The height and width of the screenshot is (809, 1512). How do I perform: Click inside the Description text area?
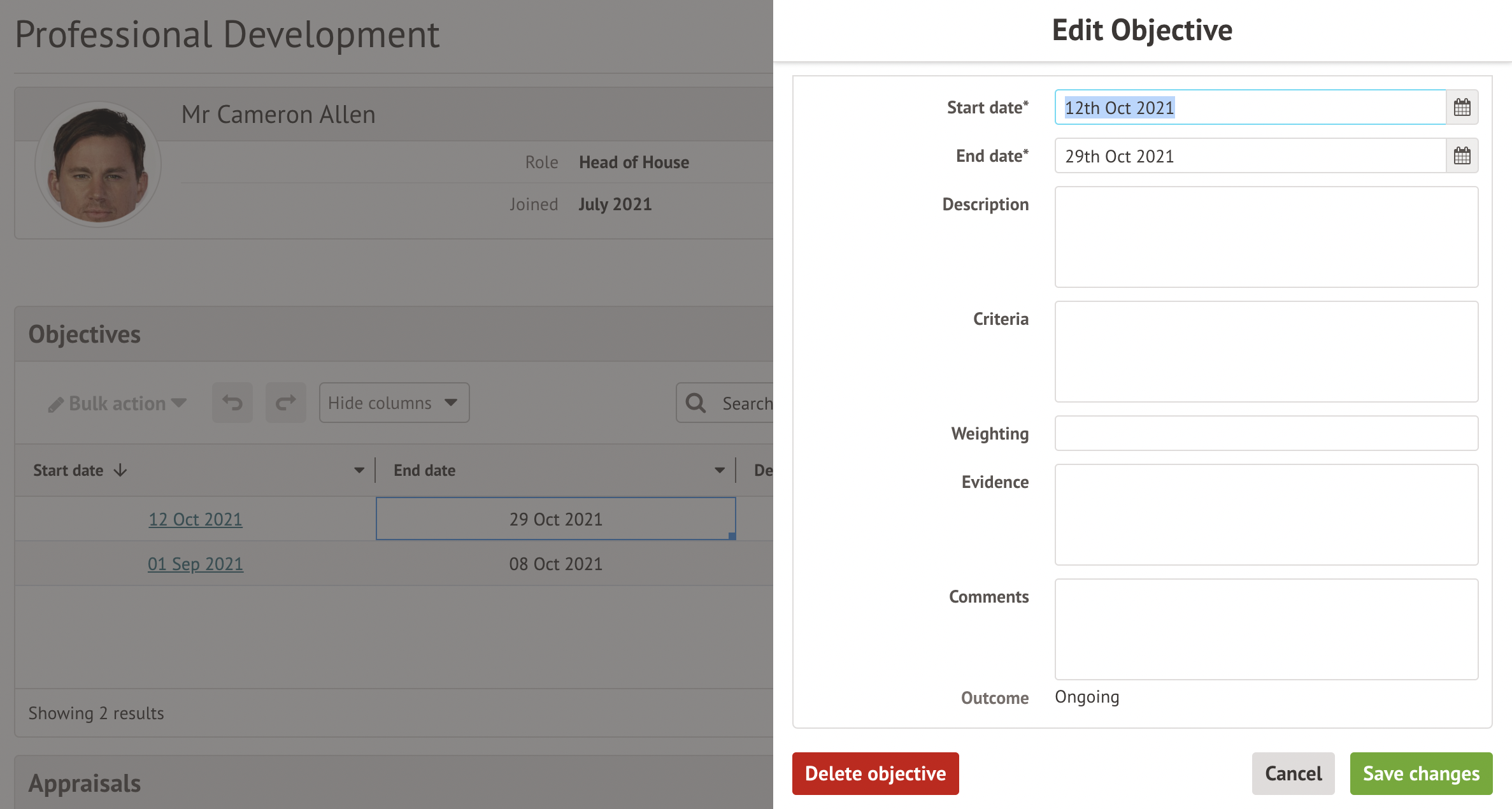[1266, 237]
